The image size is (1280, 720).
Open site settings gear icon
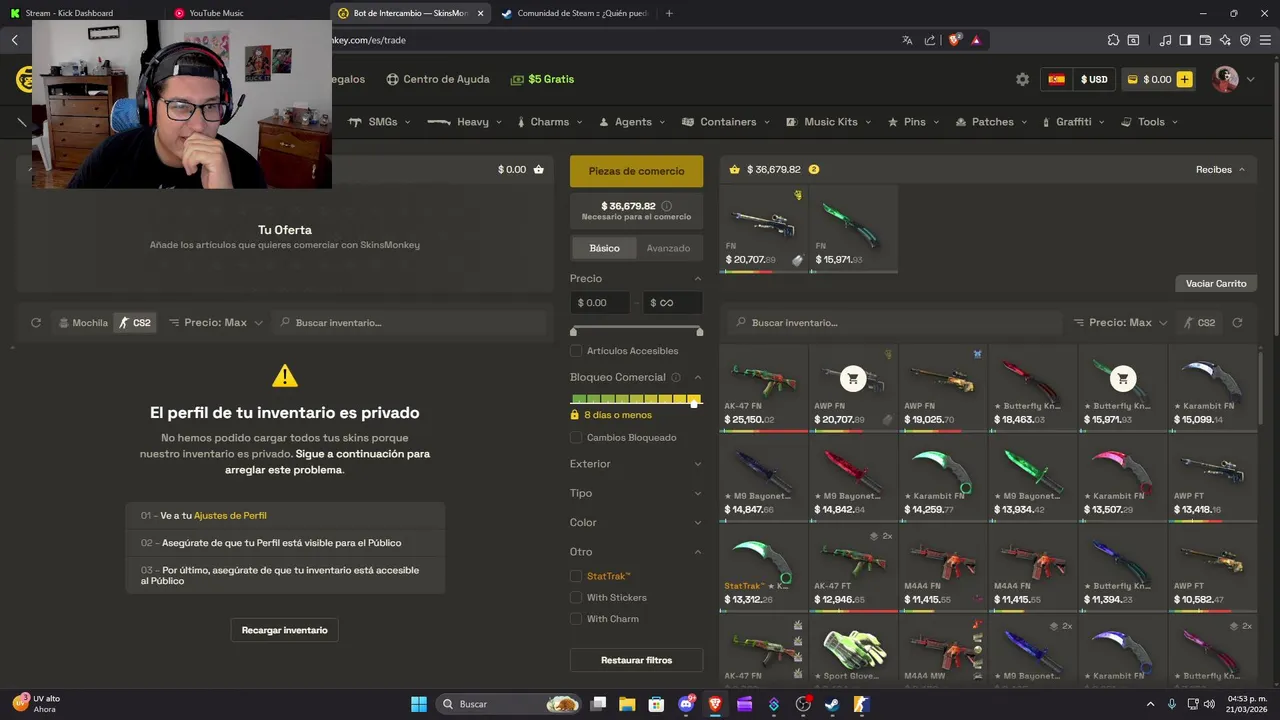pyautogui.click(x=1022, y=79)
